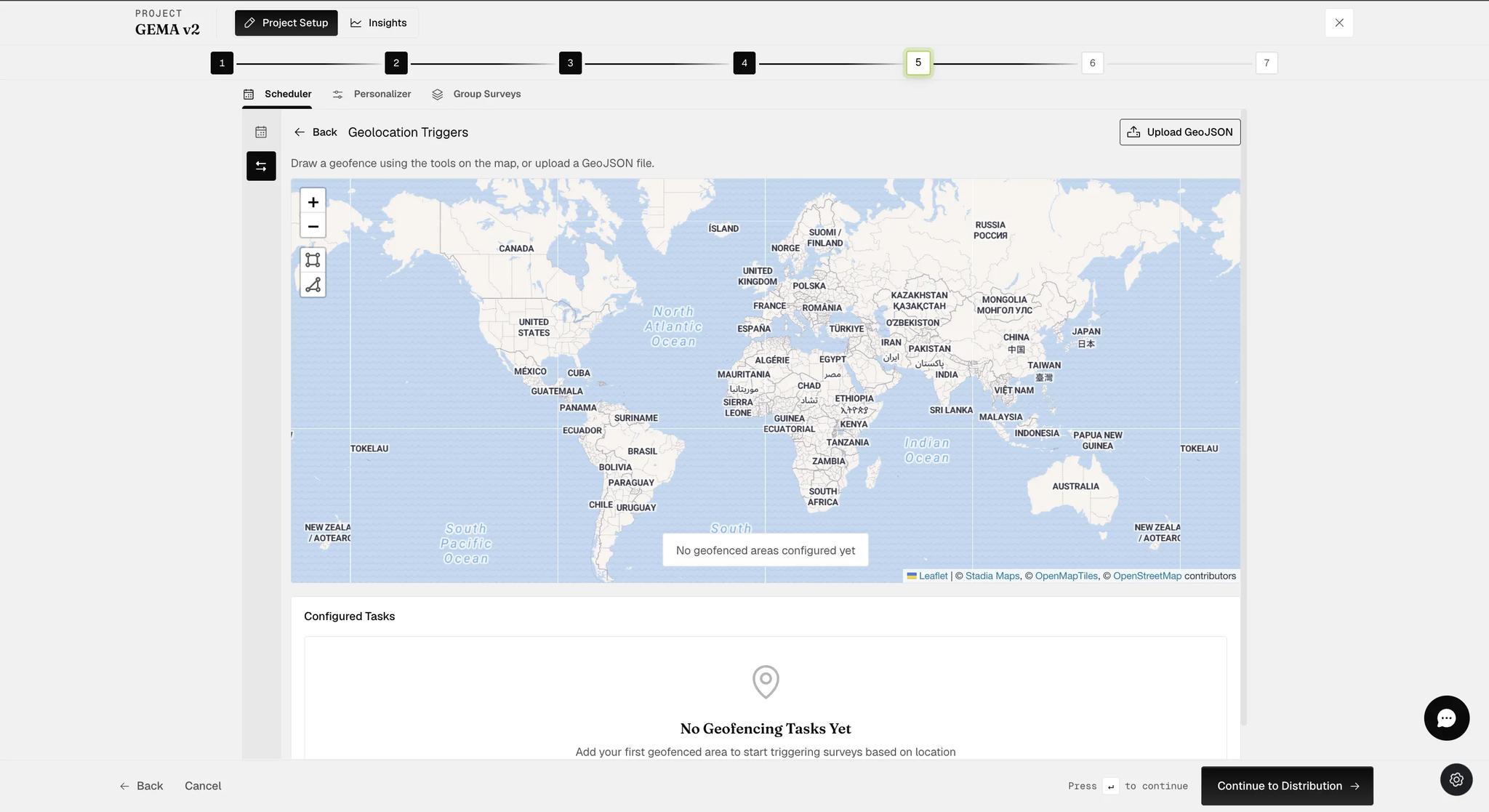Click Upload GeoJSON button
This screenshot has height=812, width=1489.
[1180, 132]
